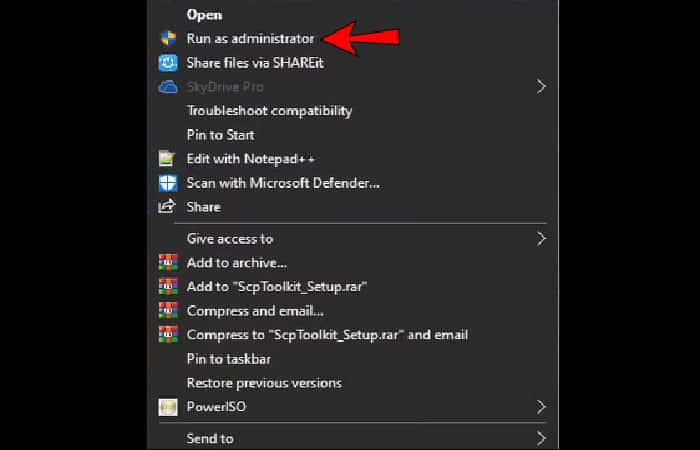The width and height of the screenshot is (700, 450).
Task: Select Give access to
Action: (229, 239)
